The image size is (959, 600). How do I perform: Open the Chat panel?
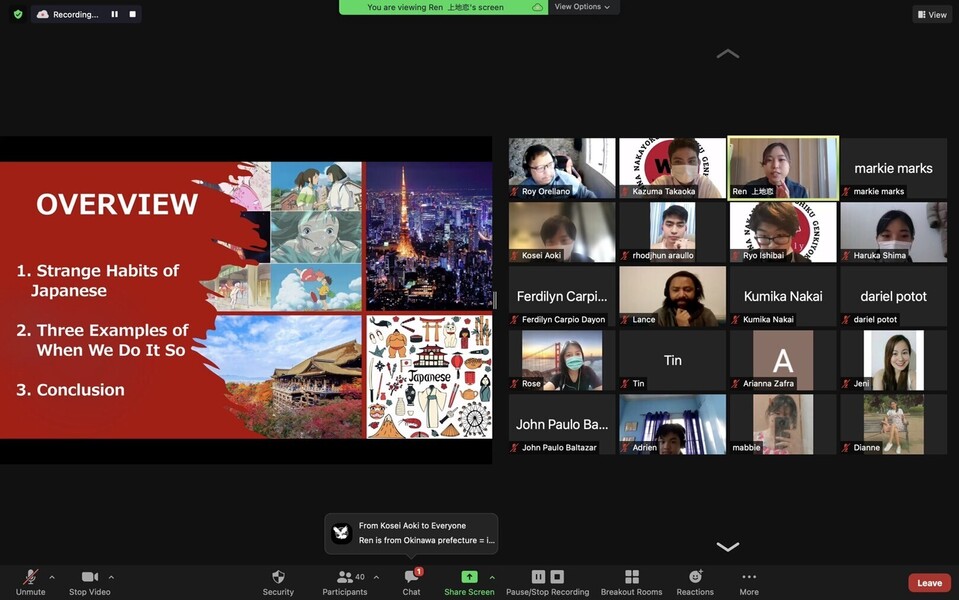(411, 582)
